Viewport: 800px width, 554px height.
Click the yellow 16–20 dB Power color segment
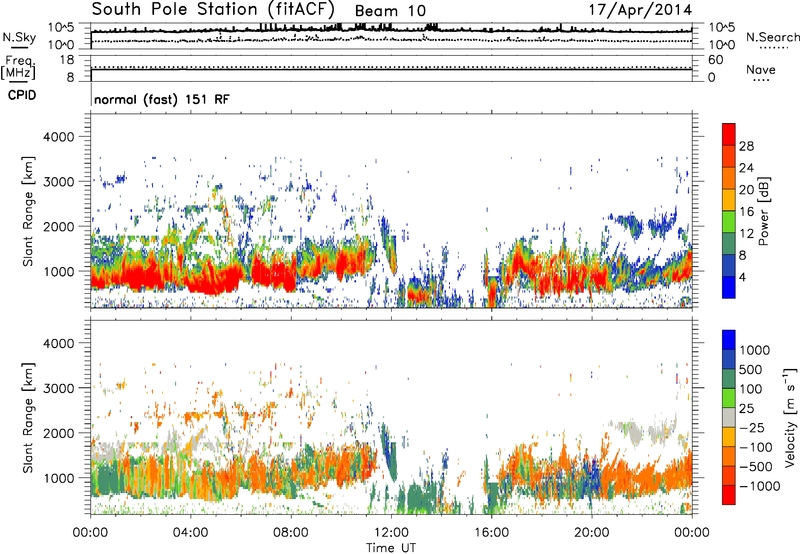tap(729, 200)
